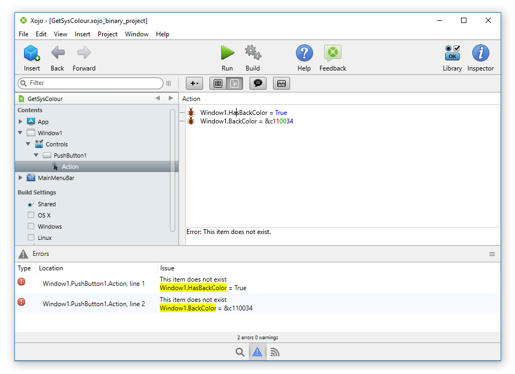
Task: Open the Project menu
Action: coord(107,34)
